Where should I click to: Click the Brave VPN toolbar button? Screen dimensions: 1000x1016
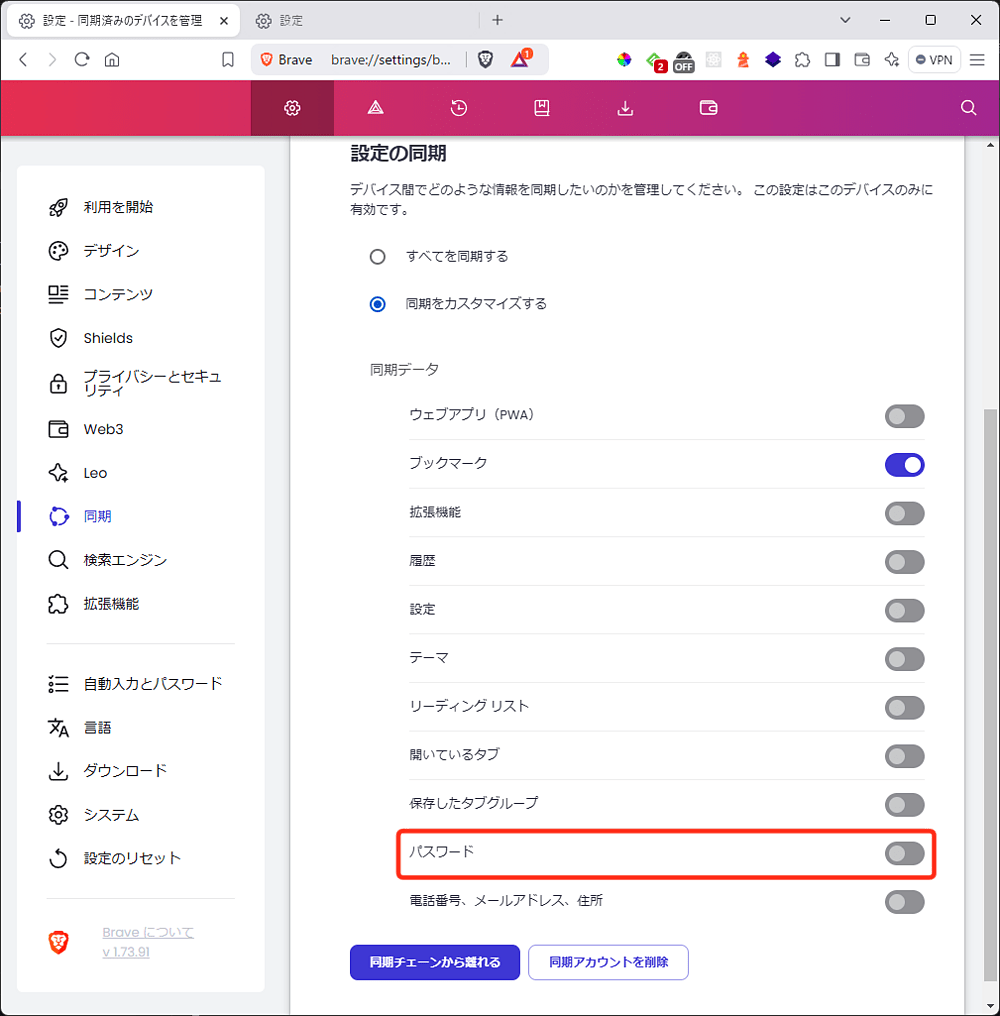(x=934, y=59)
